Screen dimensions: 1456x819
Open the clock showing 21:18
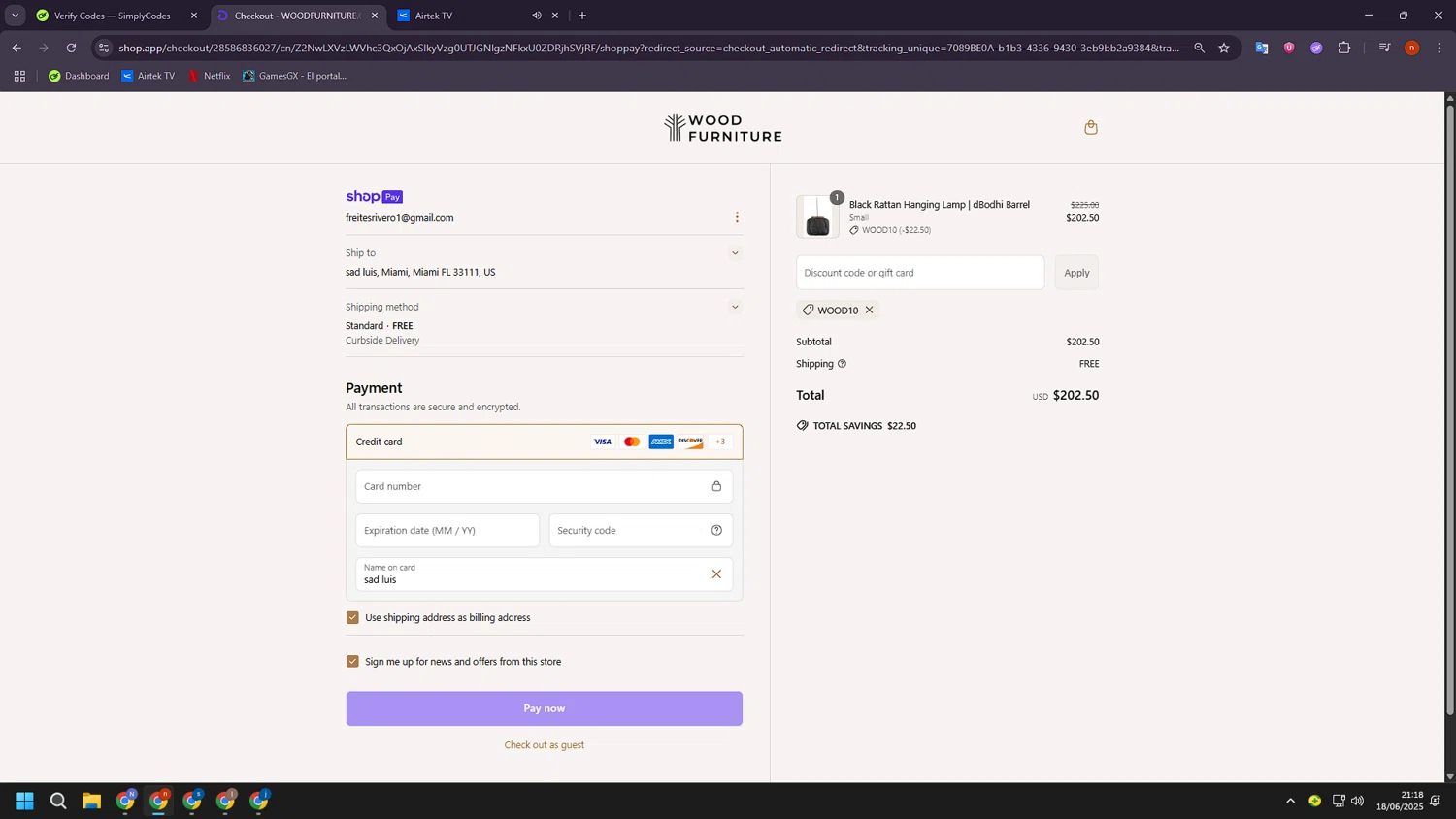click(x=1399, y=801)
